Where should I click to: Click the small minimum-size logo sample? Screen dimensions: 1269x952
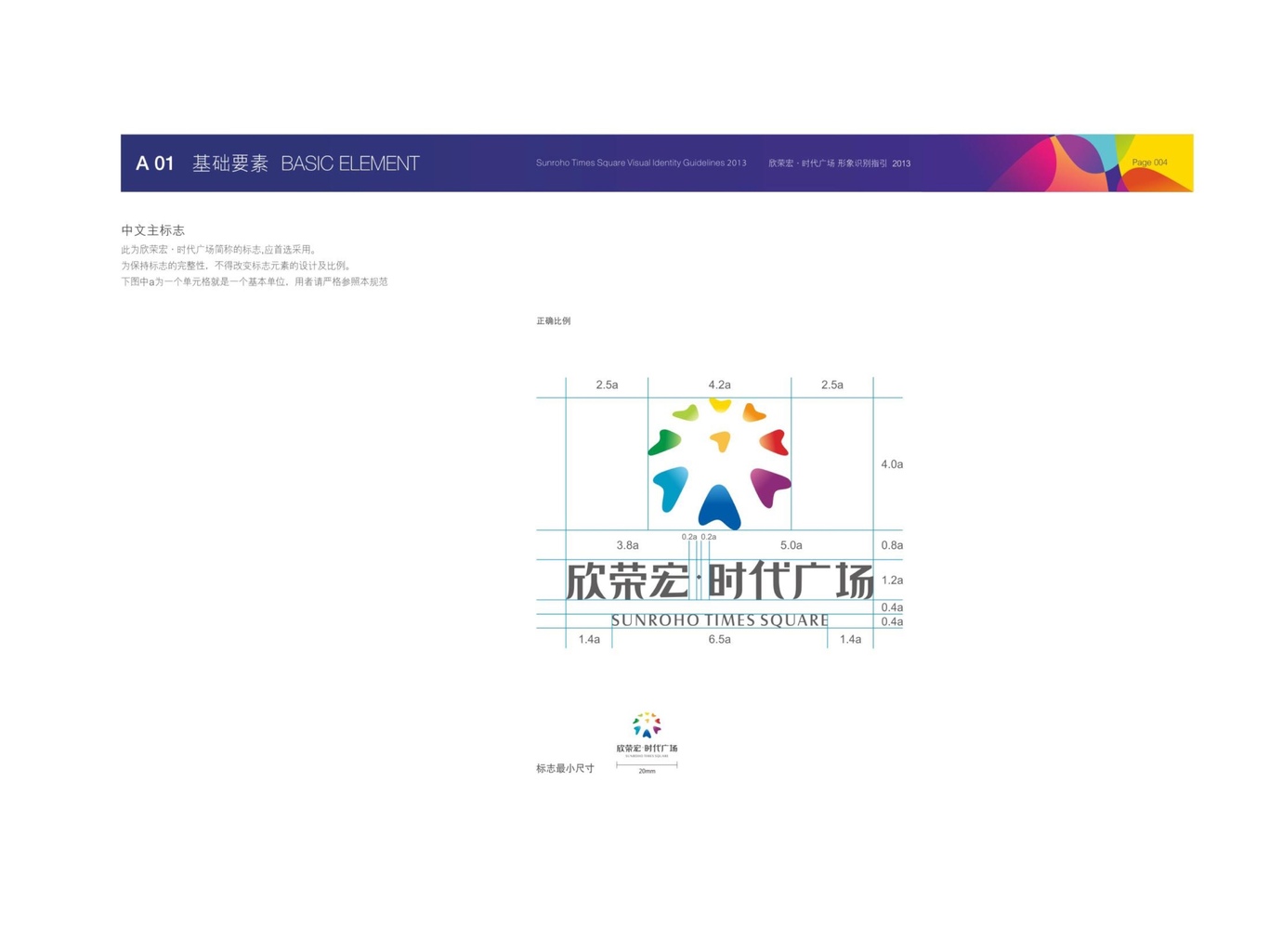click(647, 735)
